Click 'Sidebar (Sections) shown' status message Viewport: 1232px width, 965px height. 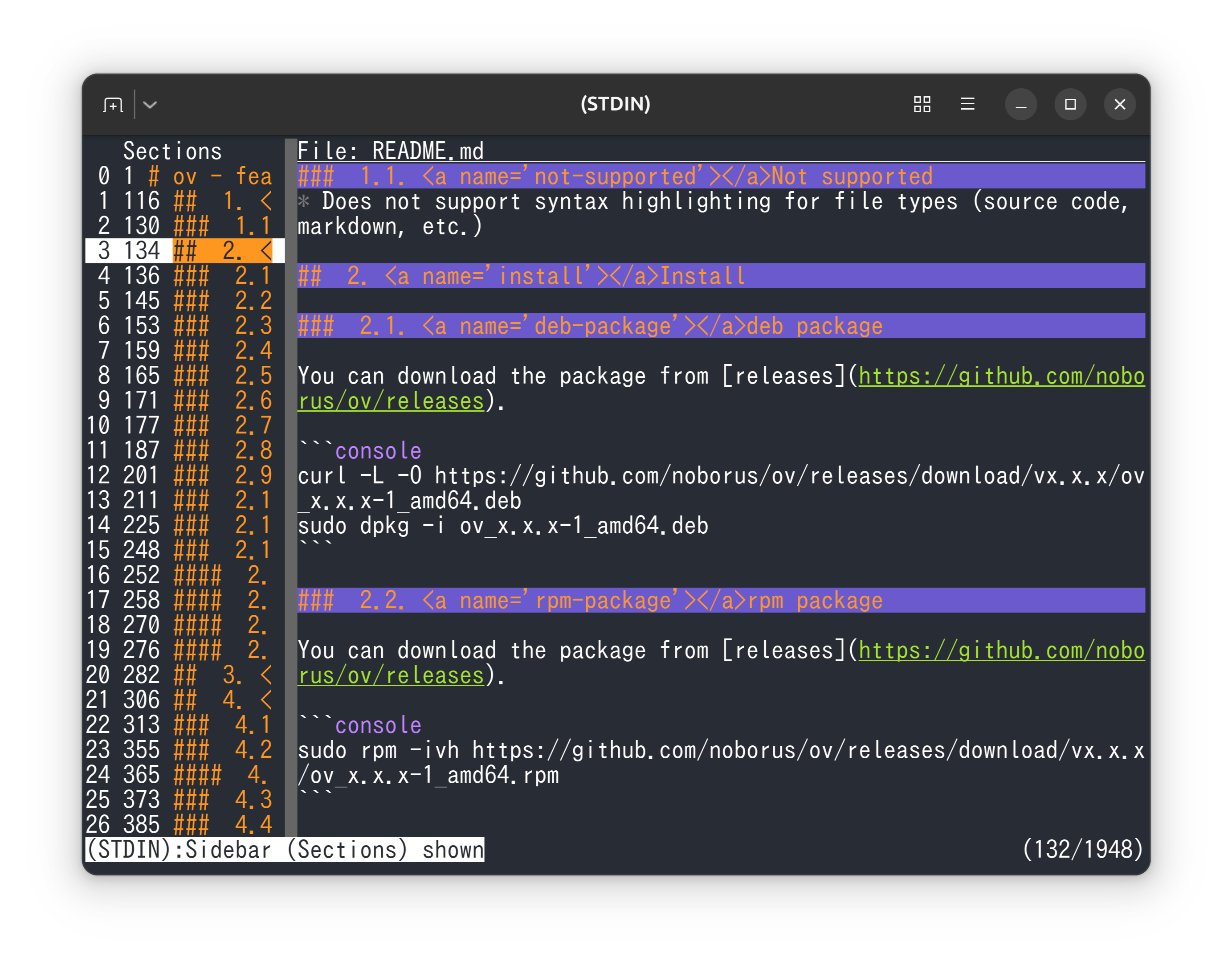[x=335, y=850]
